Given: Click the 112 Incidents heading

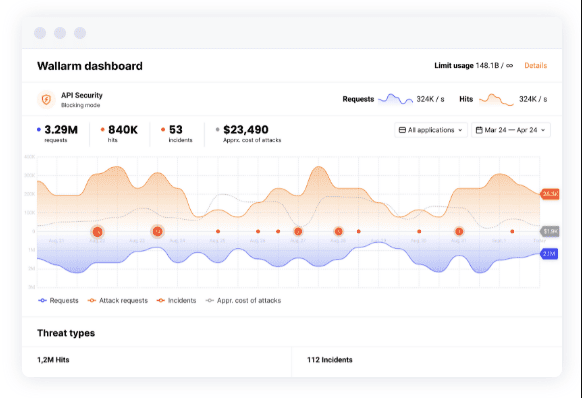Looking at the screenshot, I should 330,359.
